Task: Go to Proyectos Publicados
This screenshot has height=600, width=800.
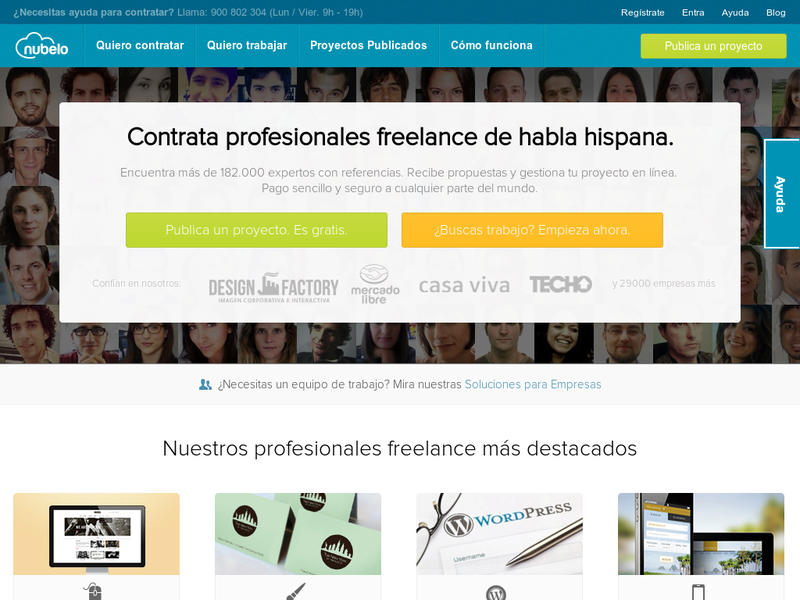Action: point(368,45)
